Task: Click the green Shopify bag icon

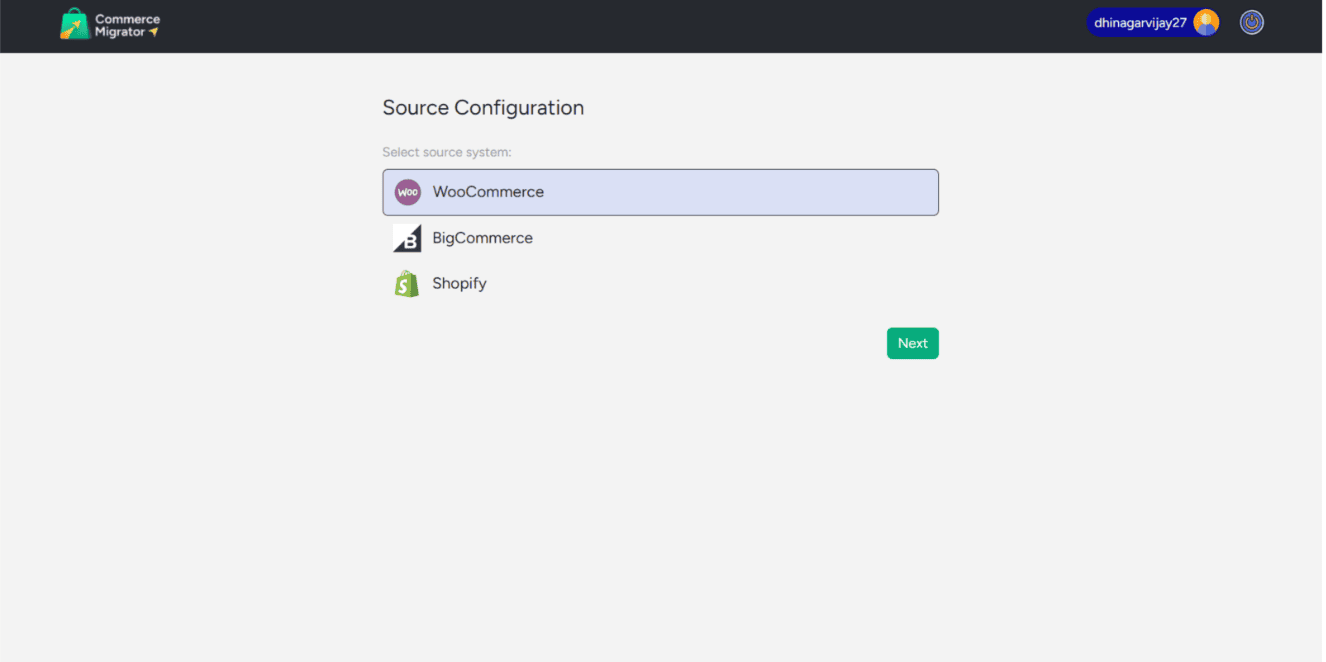Action: pyautogui.click(x=407, y=284)
